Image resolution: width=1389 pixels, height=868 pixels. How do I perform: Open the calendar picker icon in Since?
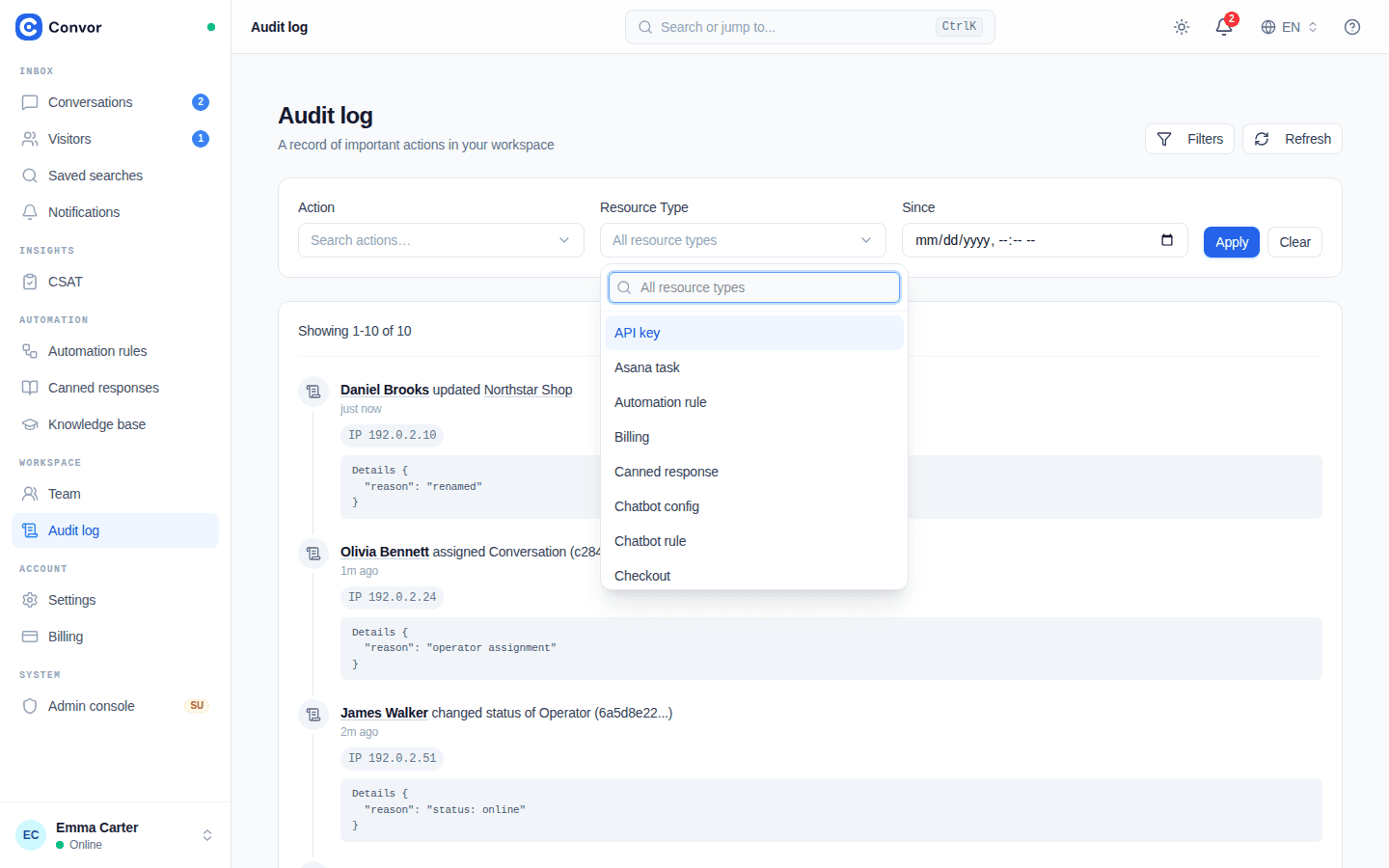1167,240
